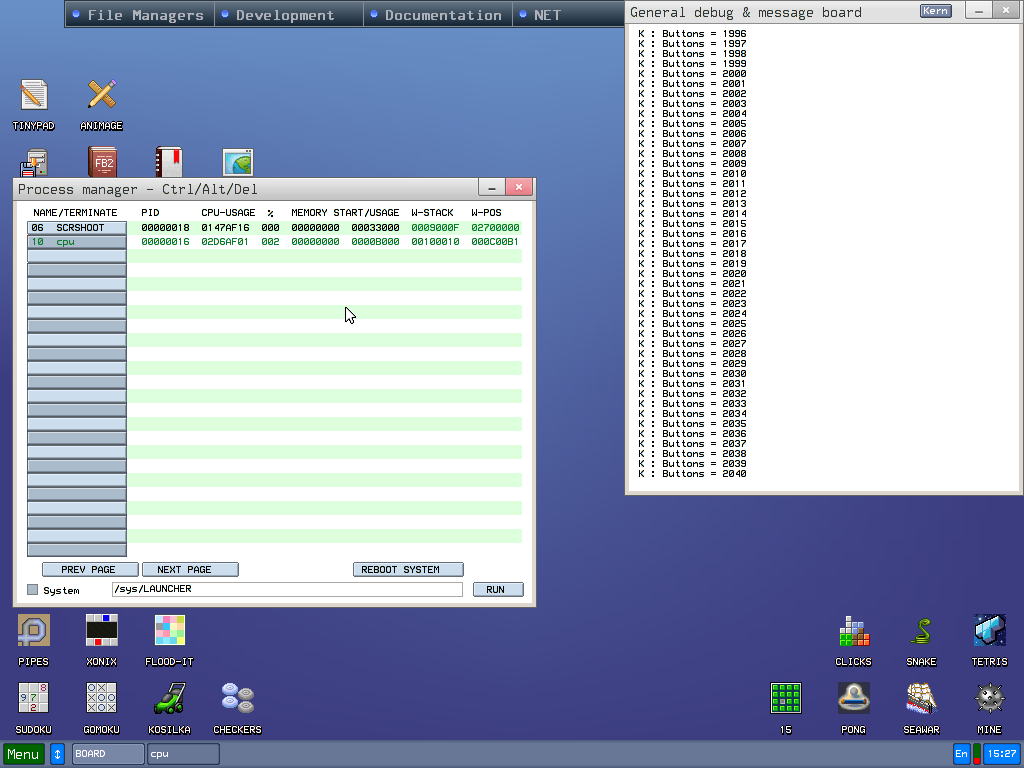Screen dimensions: 1024x768
Task: Click the /sys/LAUNCHER path input field
Action: (286, 590)
